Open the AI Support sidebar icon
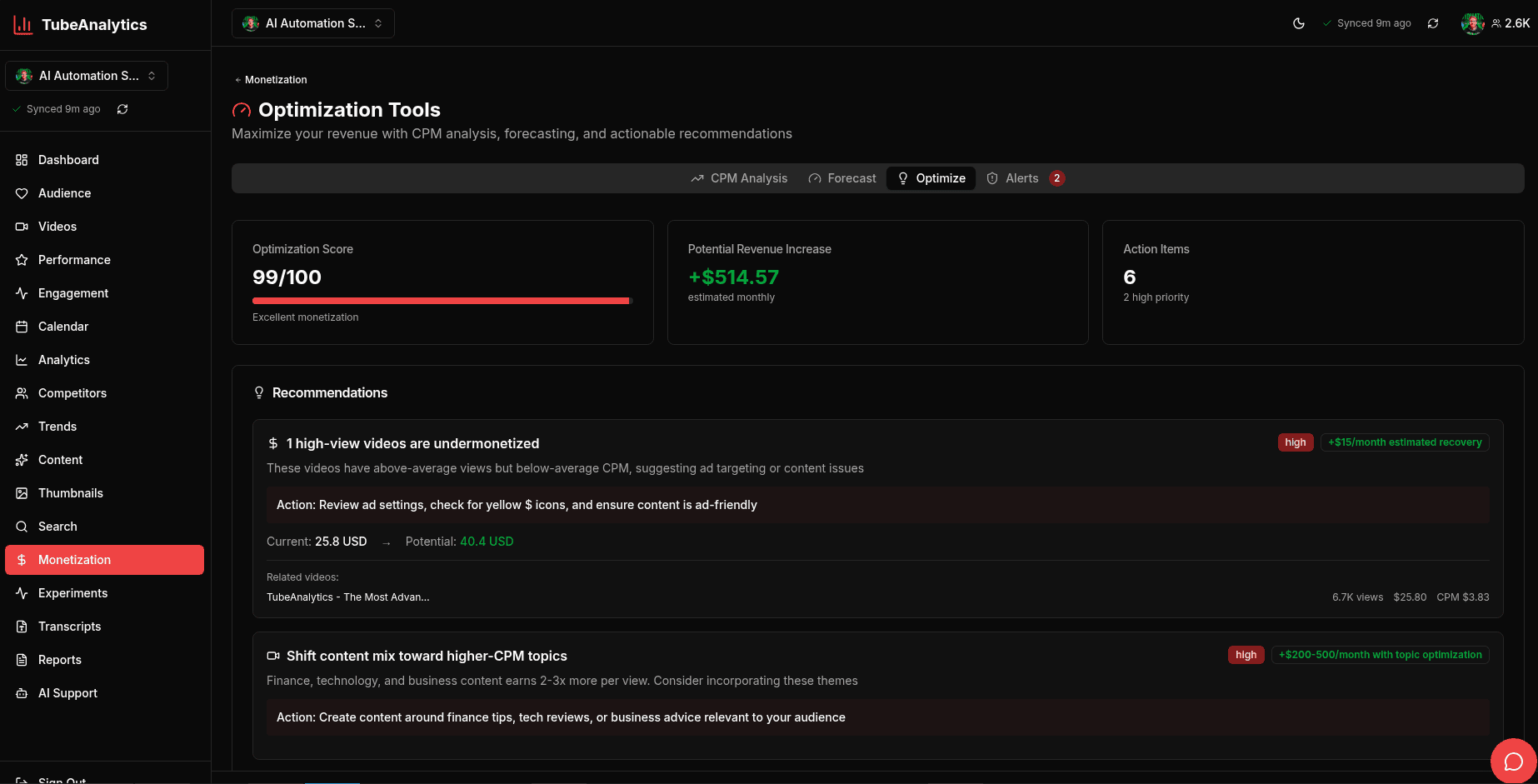 pos(22,692)
